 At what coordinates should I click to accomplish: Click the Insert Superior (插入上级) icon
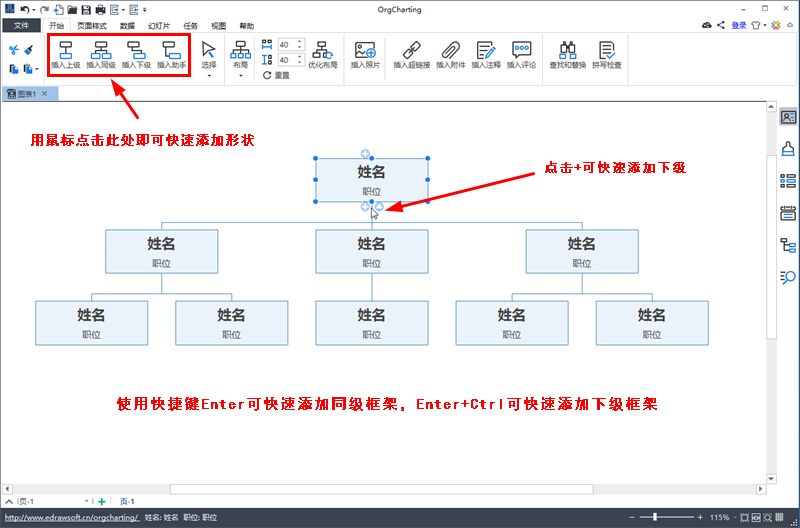coord(66,55)
